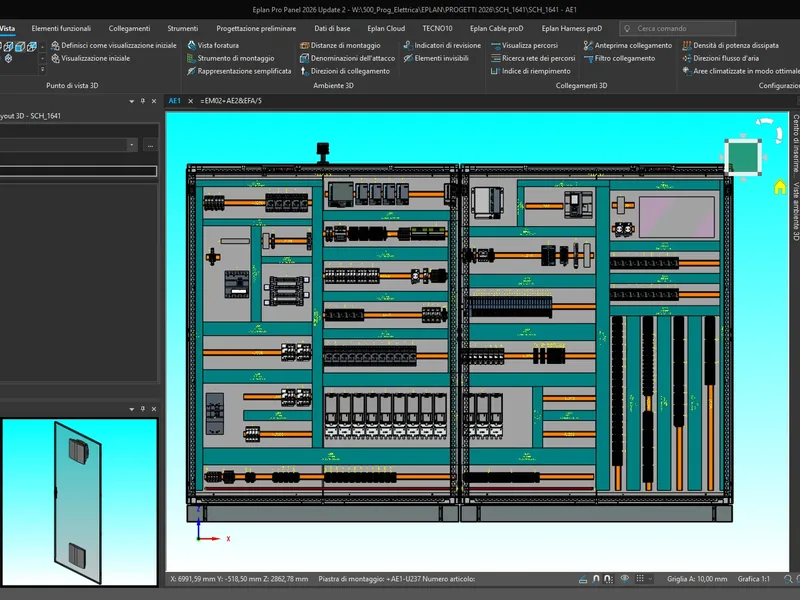800x600 pixels.
Task: Run Ricerca rete dei percorsi
Action: [x=533, y=58]
